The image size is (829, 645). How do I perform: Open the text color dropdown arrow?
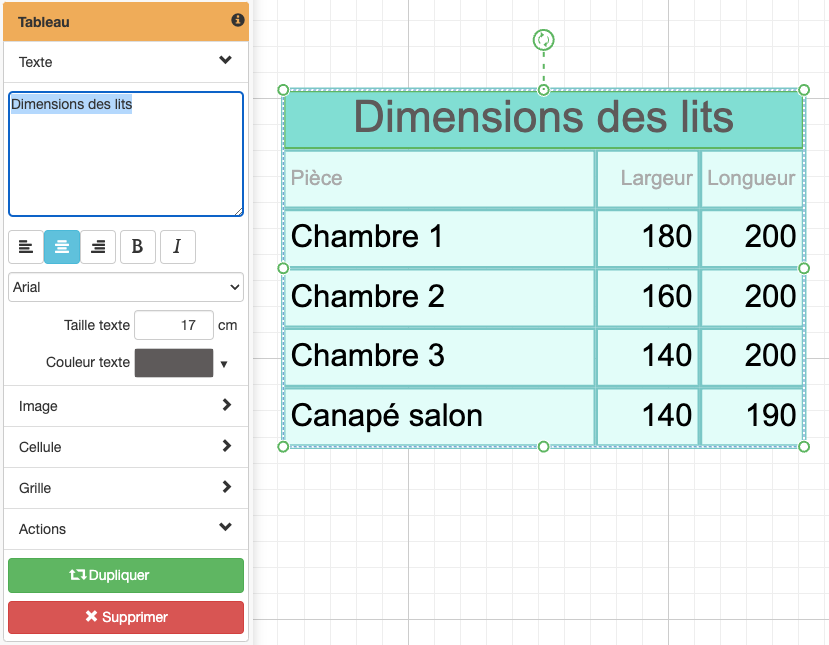(x=225, y=363)
